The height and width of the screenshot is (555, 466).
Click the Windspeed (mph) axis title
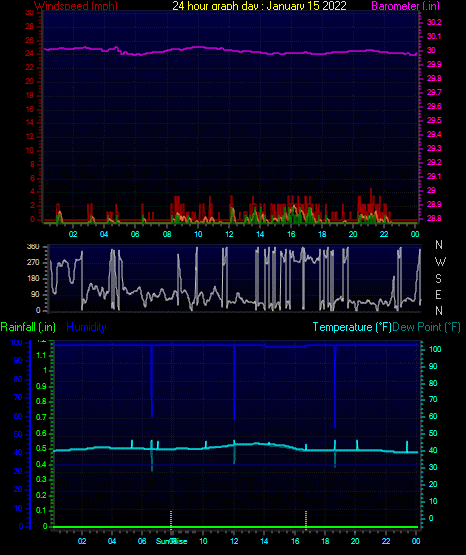coord(76,6)
